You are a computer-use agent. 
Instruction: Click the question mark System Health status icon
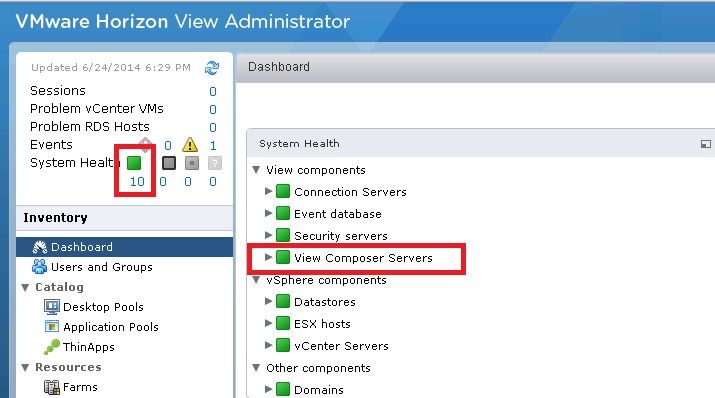coord(214,163)
